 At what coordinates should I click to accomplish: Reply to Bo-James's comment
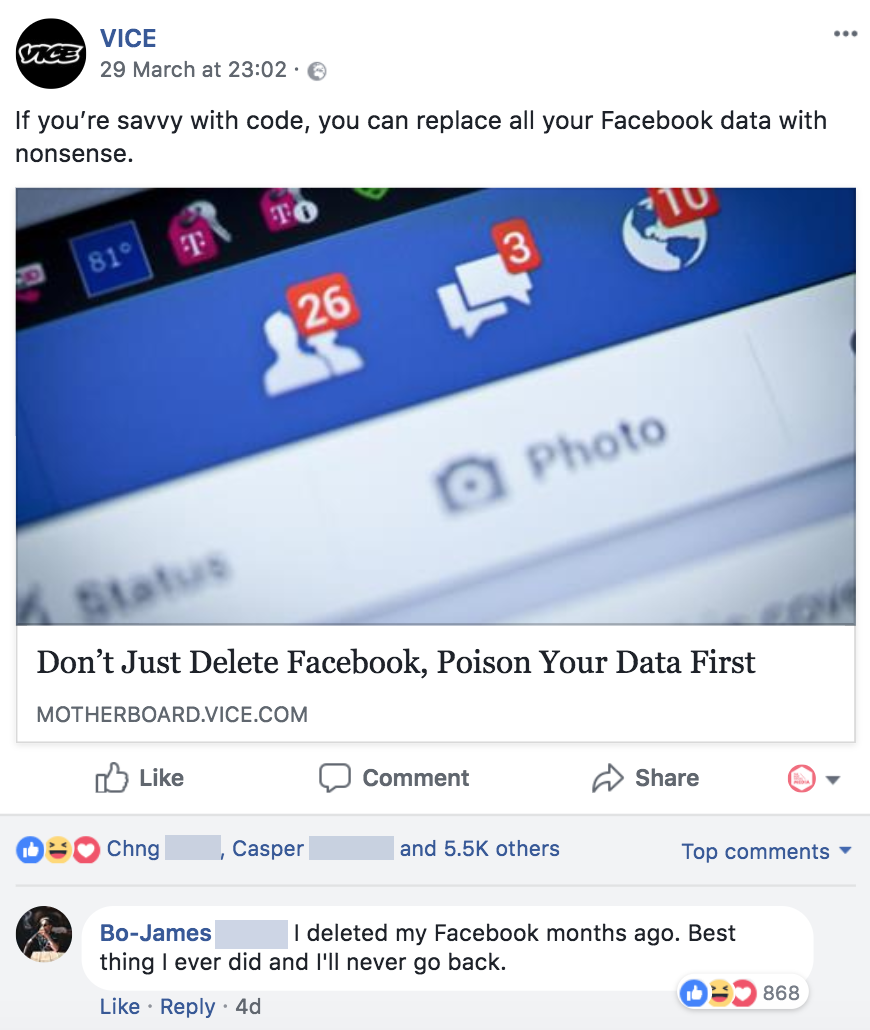point(187,1006)
